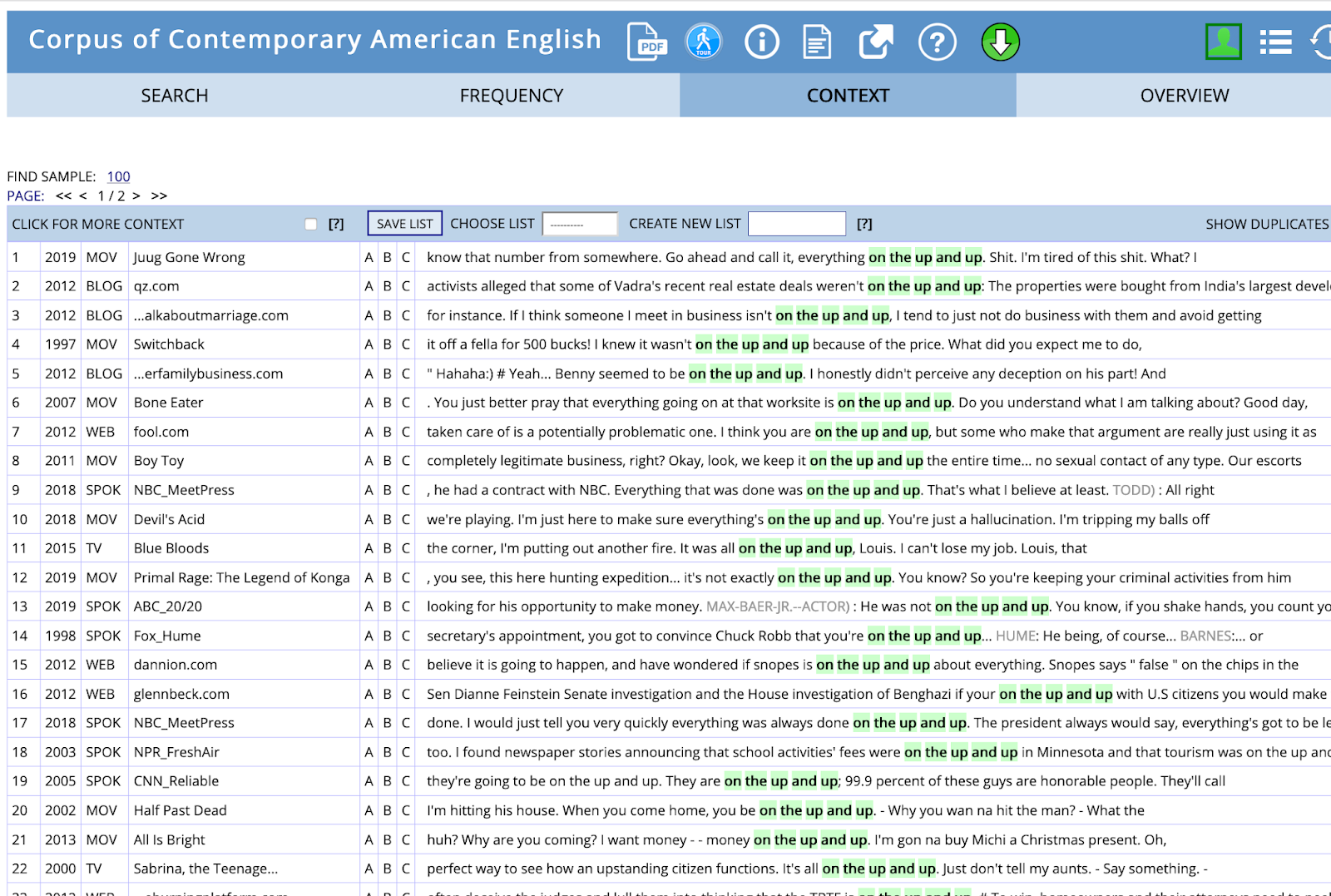Open ABC_20/20 source in row 13
This screenshot has height=896, width=1331.
tap(168, 606)
